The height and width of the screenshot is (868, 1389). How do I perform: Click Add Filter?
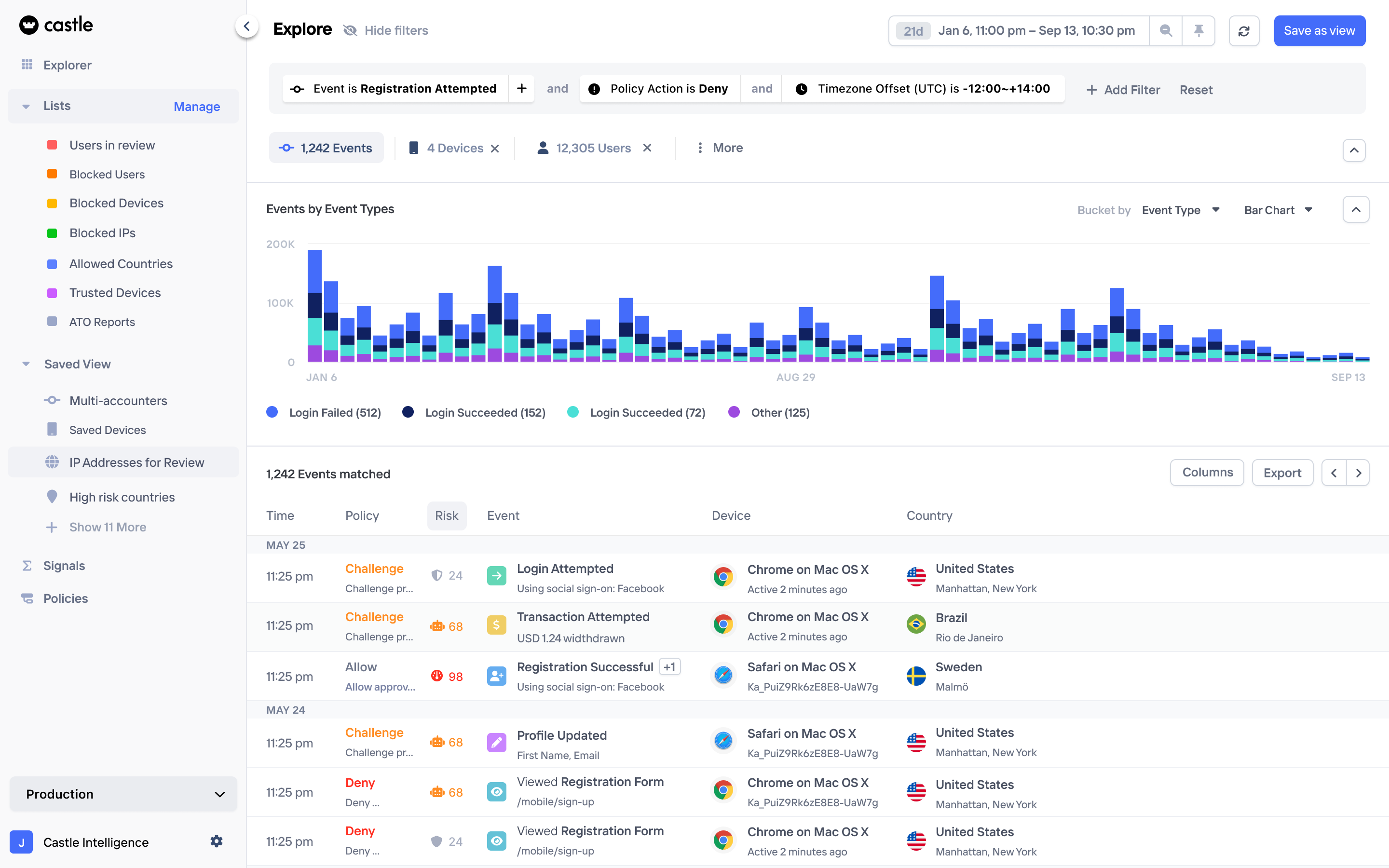click(x=1123, y=90)
